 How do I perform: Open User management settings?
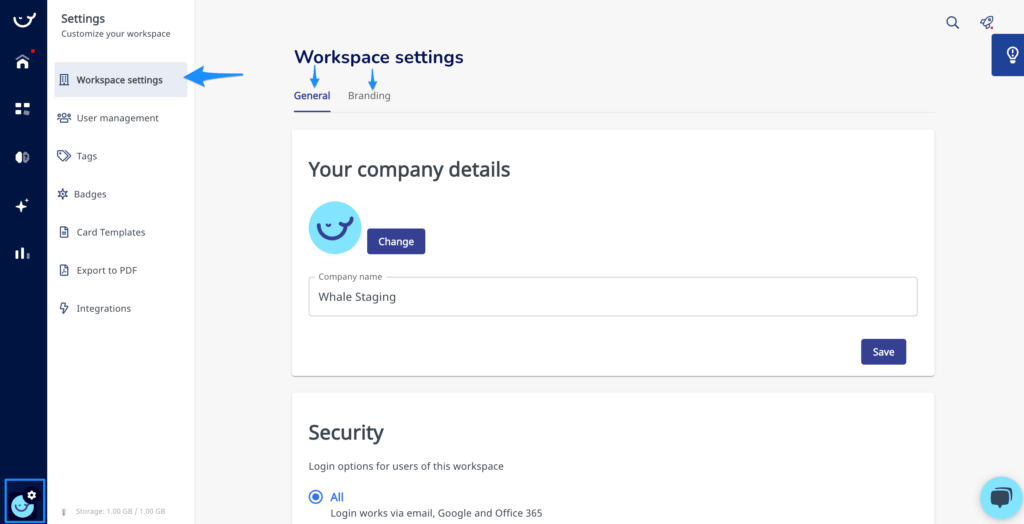tap(117, 118)
